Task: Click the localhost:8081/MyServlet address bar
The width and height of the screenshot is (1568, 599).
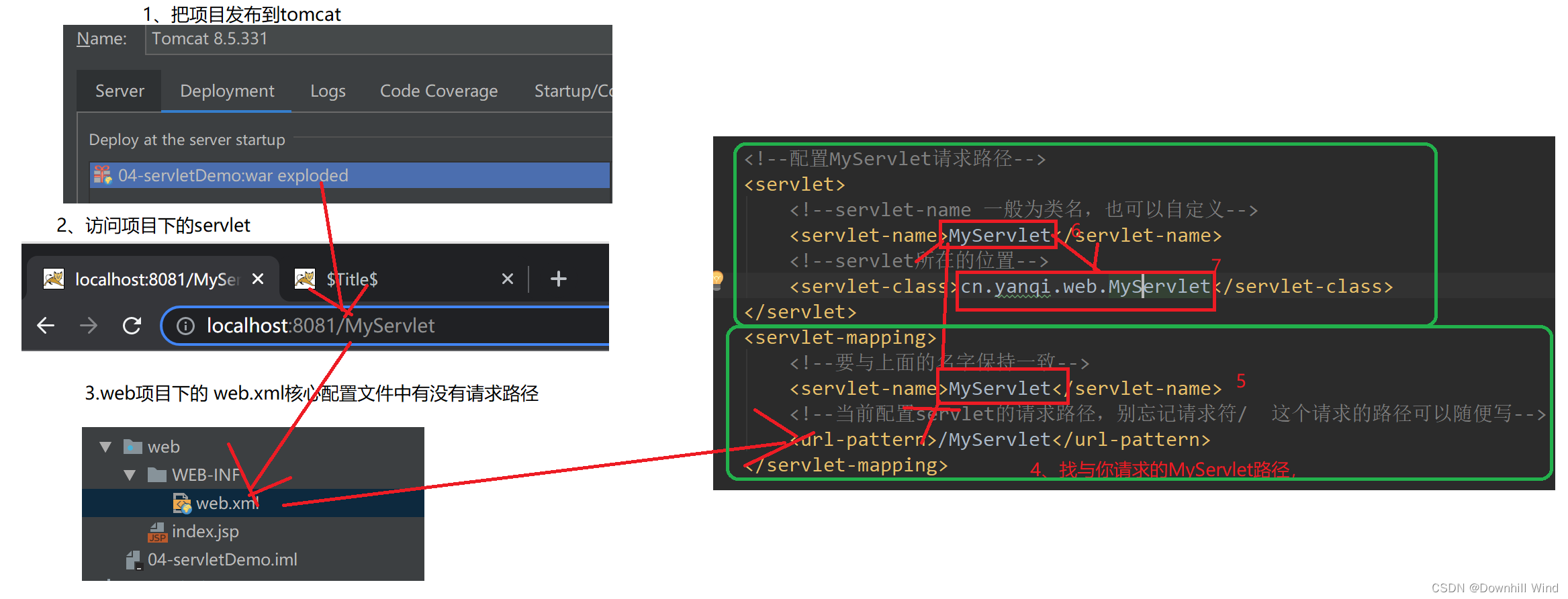Action: (x=385, y=326)
